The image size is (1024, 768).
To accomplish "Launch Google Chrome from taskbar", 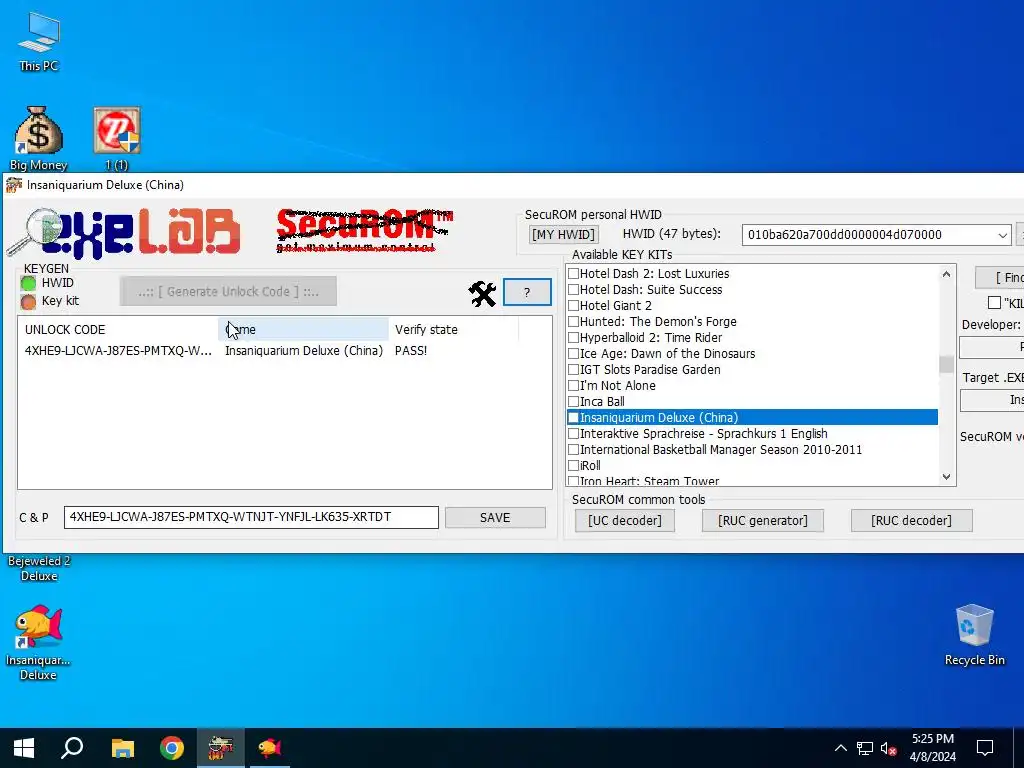I will pos(172,748).
